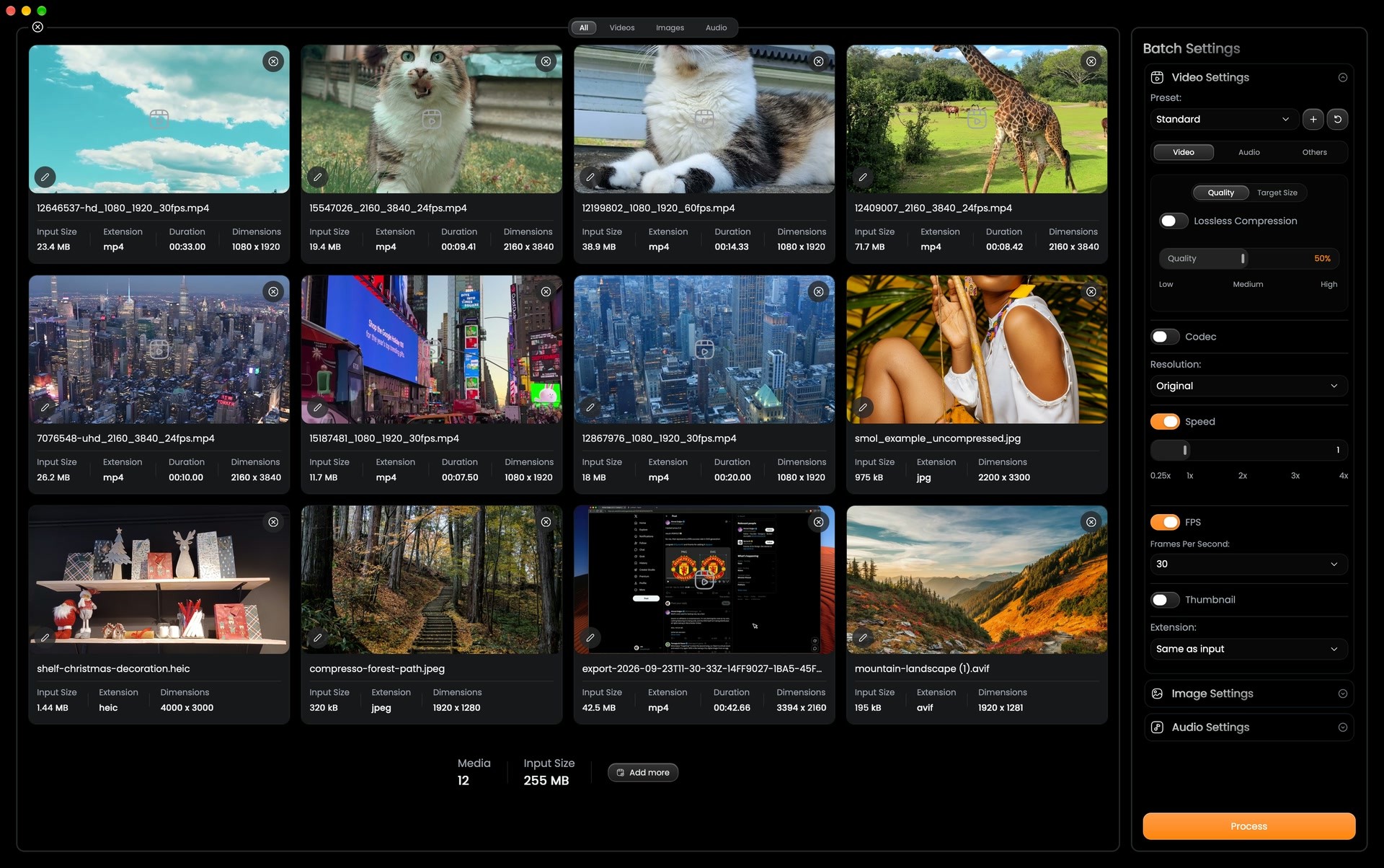
Task: Collapse the Video Settings section chevron
Action: 1342,77
